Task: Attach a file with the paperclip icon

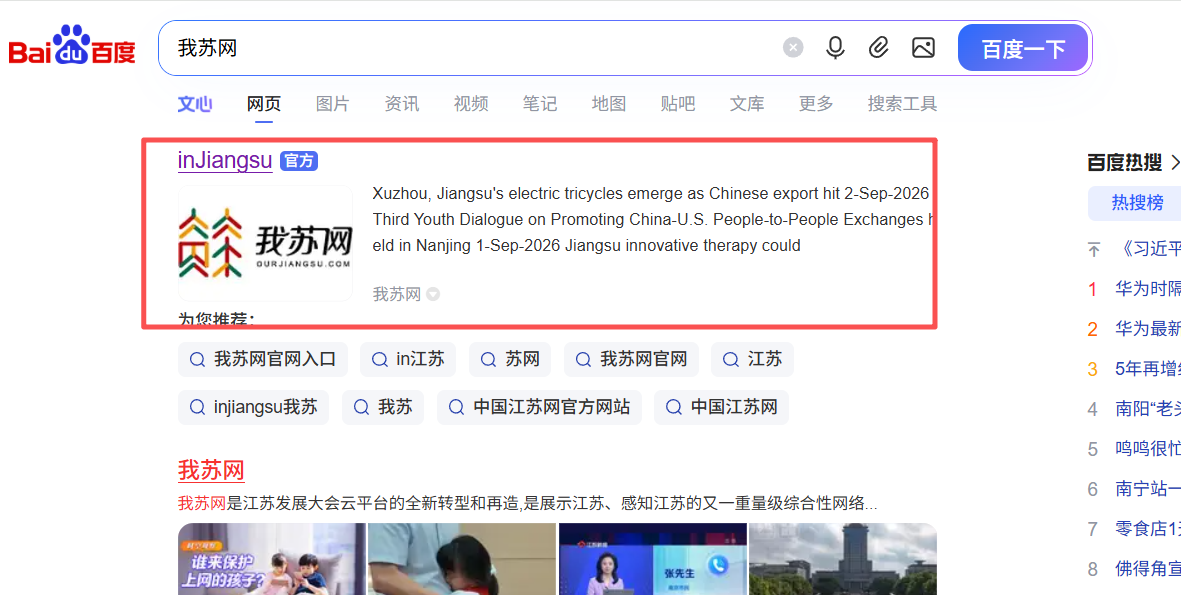Action: [x=878, y=48]
